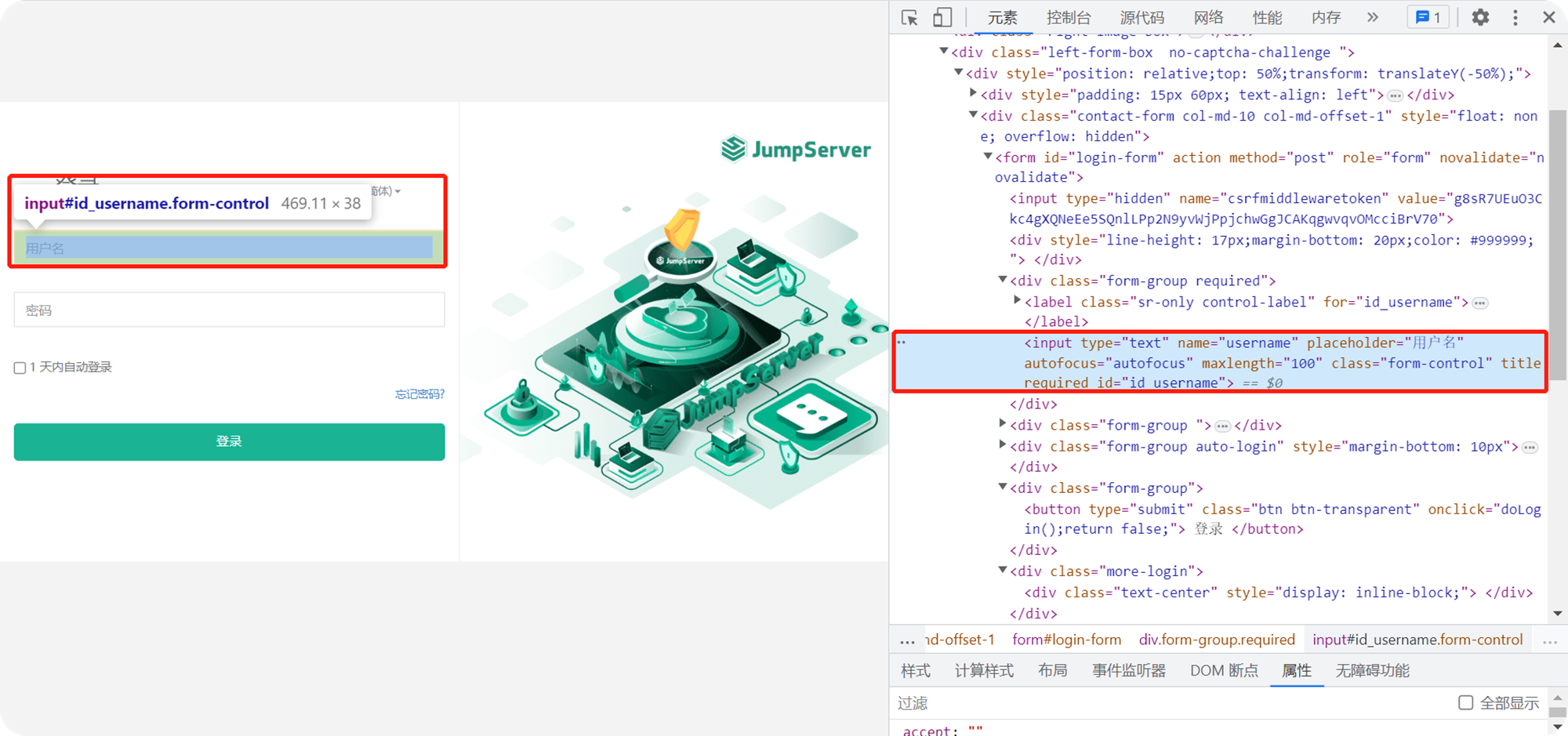Open the DevTools three-dot menu
The image size is (1568, 736).
pos(1515,17)
